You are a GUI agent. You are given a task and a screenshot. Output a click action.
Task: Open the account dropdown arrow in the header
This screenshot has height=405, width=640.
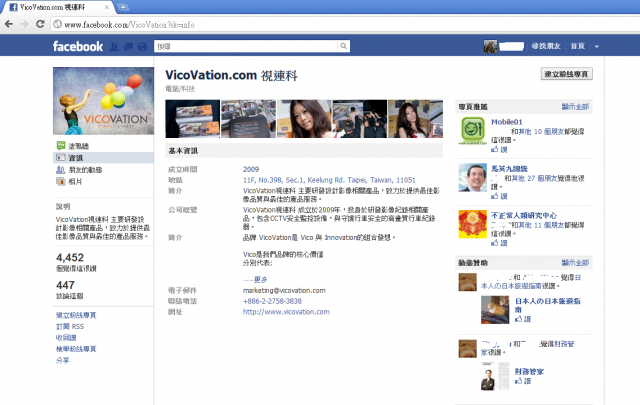[x=597, y=47]
